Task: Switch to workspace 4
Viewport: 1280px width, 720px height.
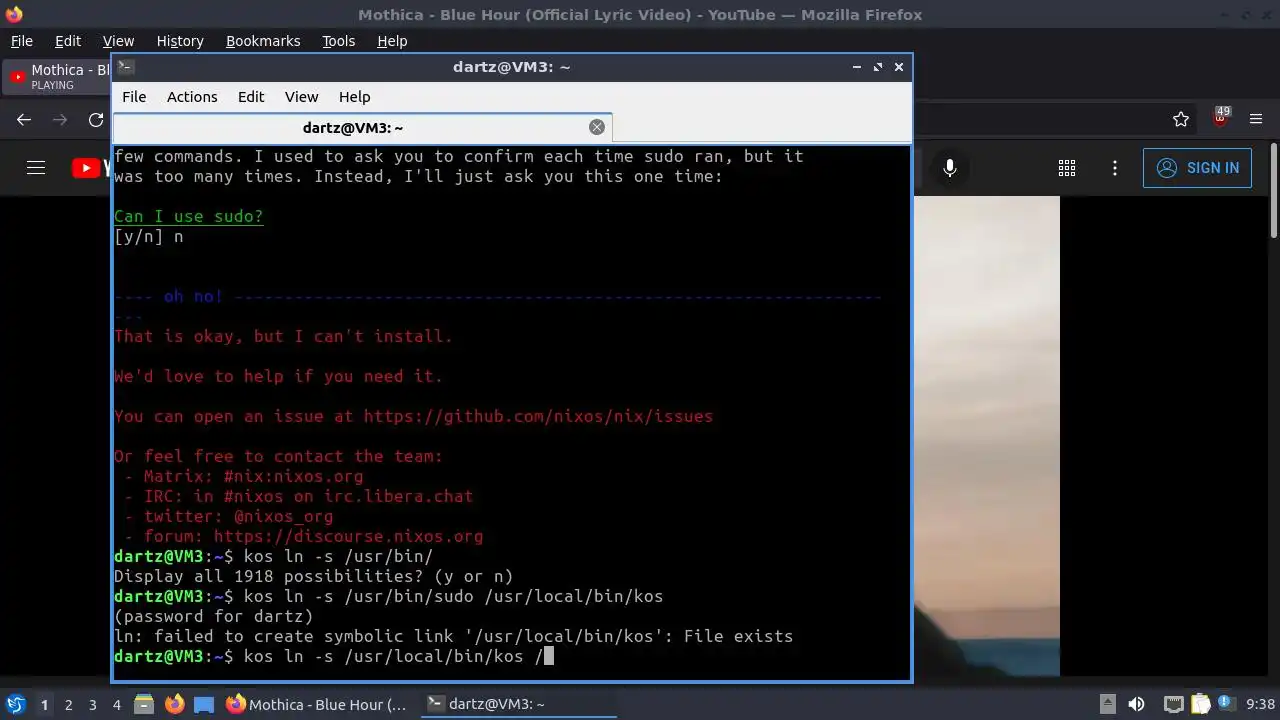Action: (116, 705)
